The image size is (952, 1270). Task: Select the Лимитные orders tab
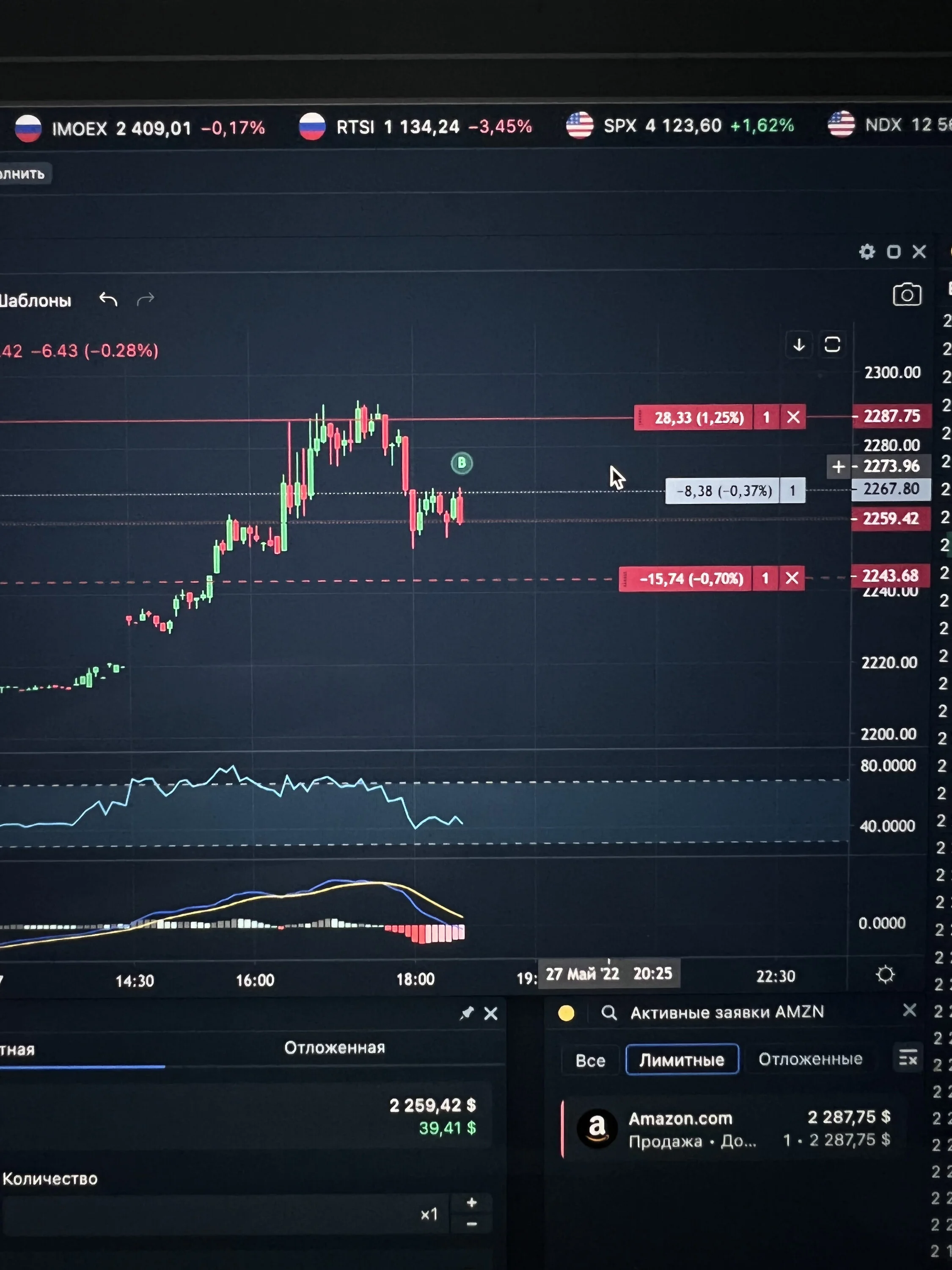(x=682, y=1059)
